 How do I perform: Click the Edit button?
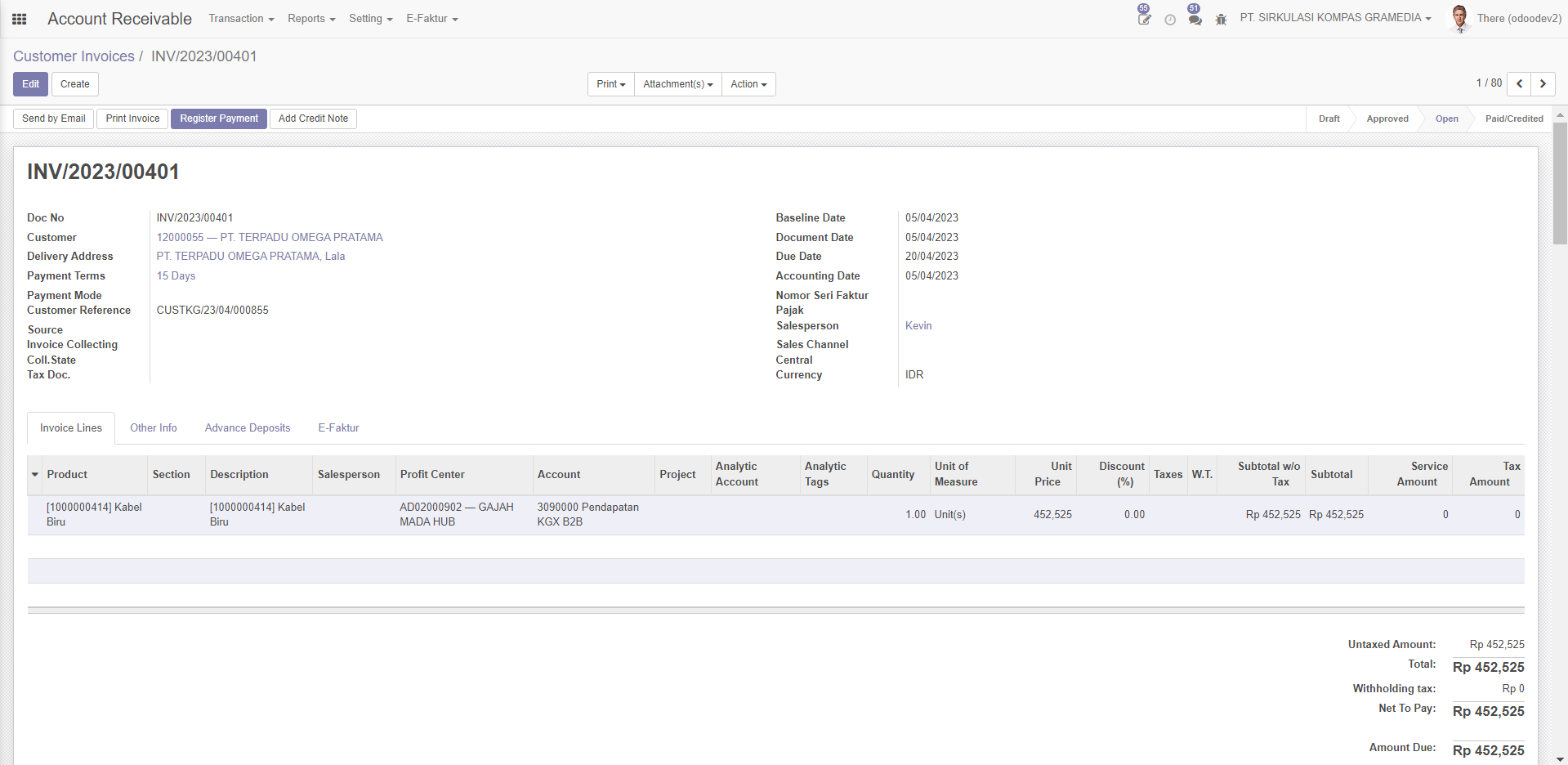coord(30,84)
